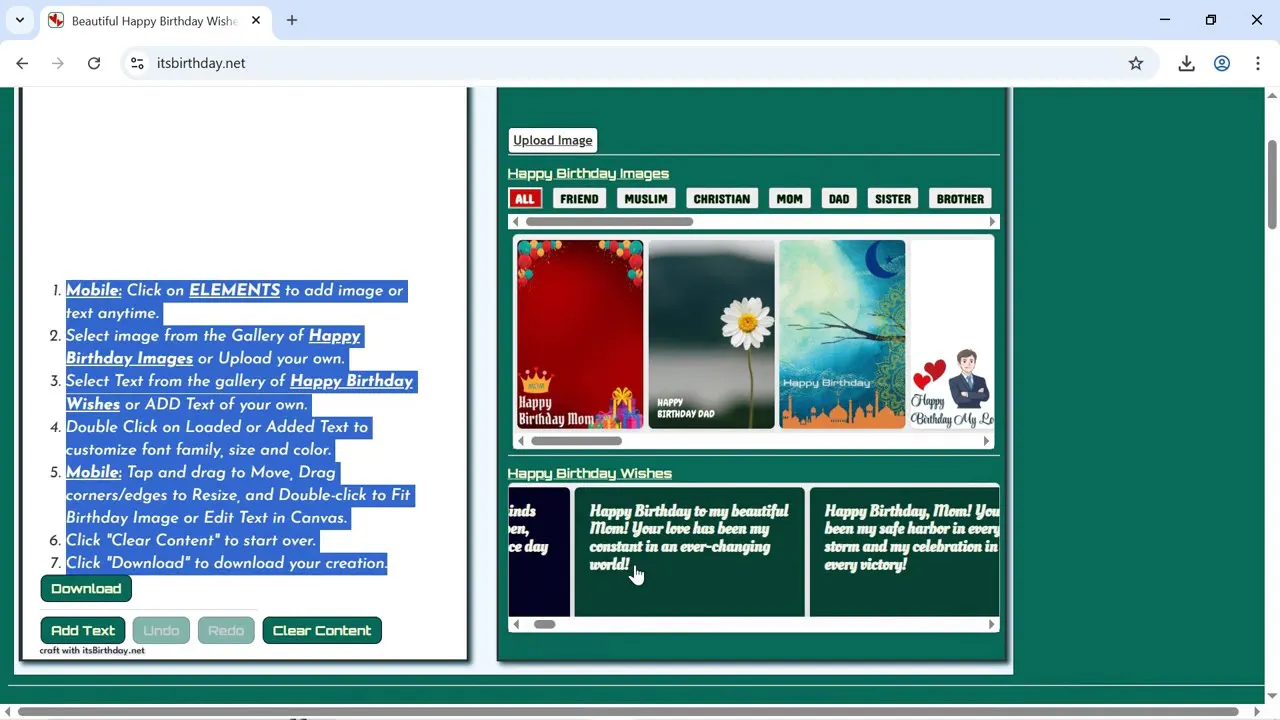
Task: Click the Upload Image button
Action: click(x=553, y=140)
